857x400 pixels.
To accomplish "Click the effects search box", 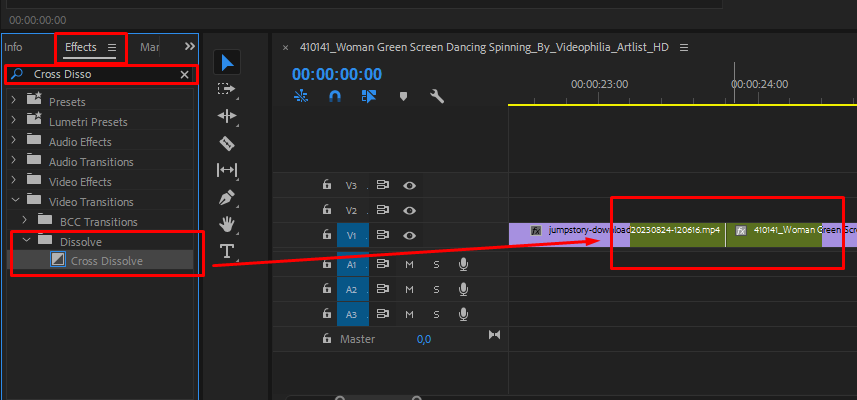I will point(101,74).
